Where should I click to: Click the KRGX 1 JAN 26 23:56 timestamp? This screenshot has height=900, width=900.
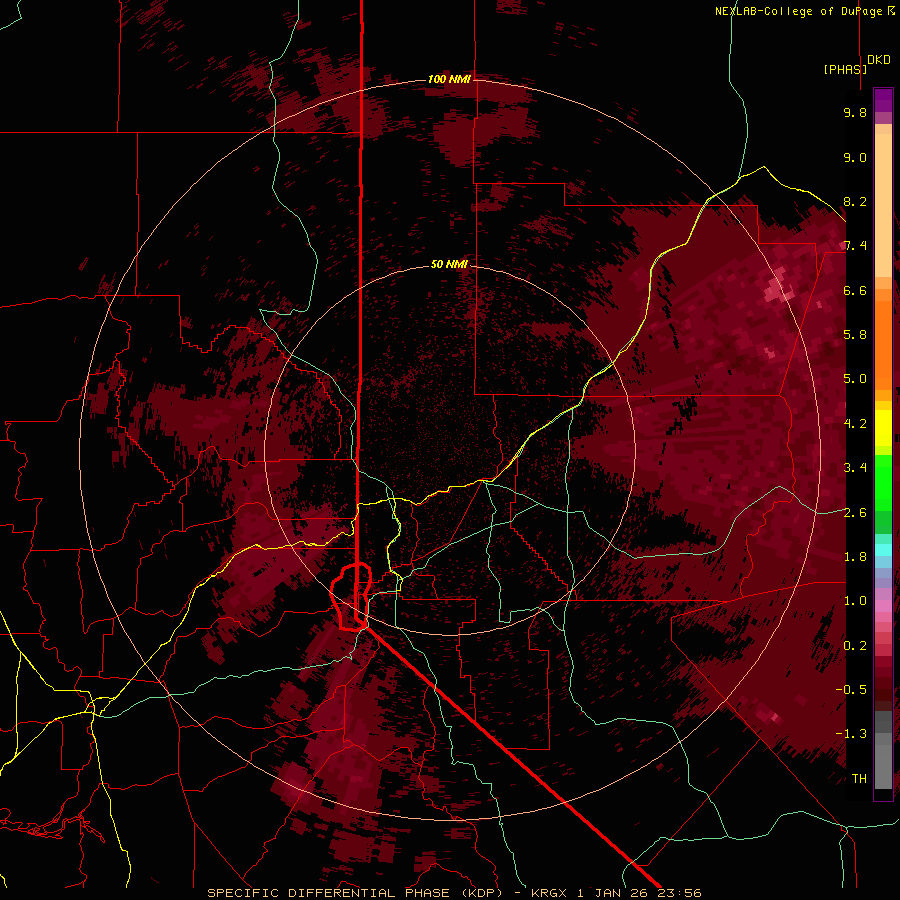pyautogui.click(x=616, y=893)
